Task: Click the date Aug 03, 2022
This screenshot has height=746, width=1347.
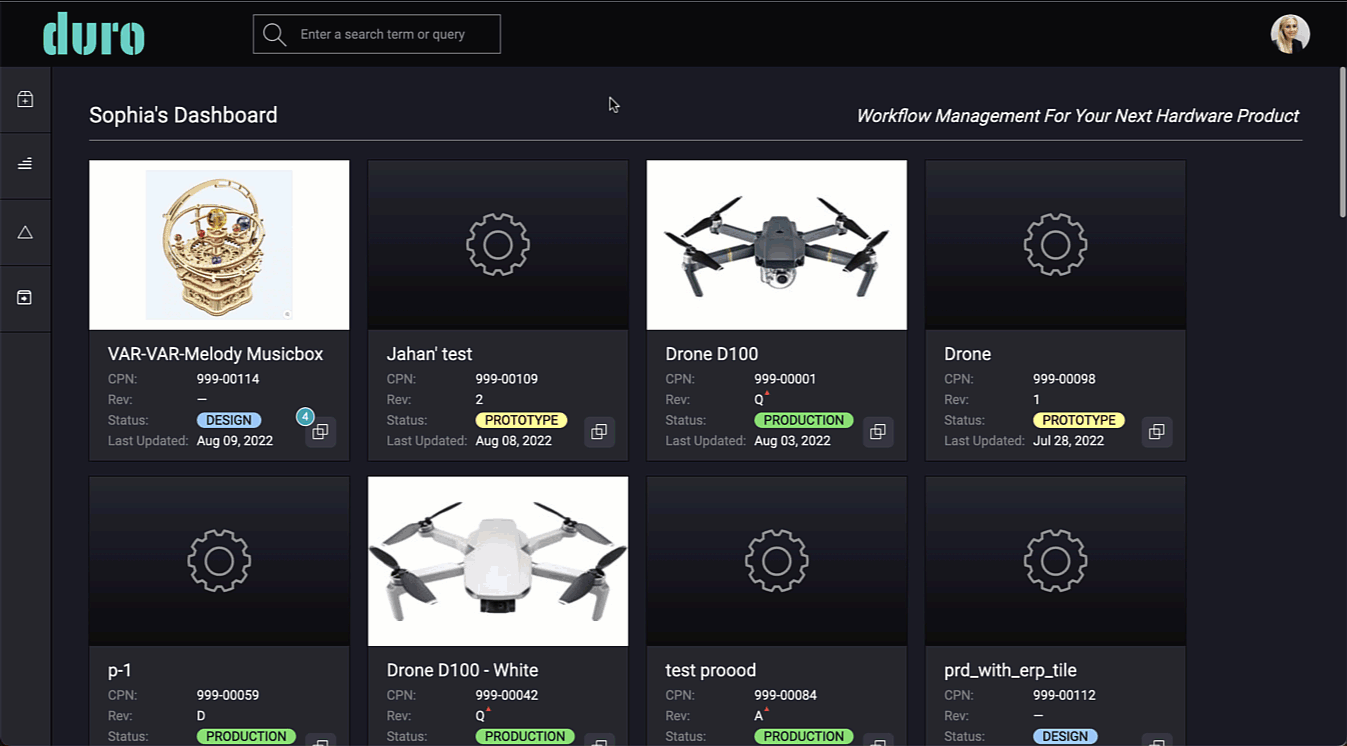Action: [793, 441]
